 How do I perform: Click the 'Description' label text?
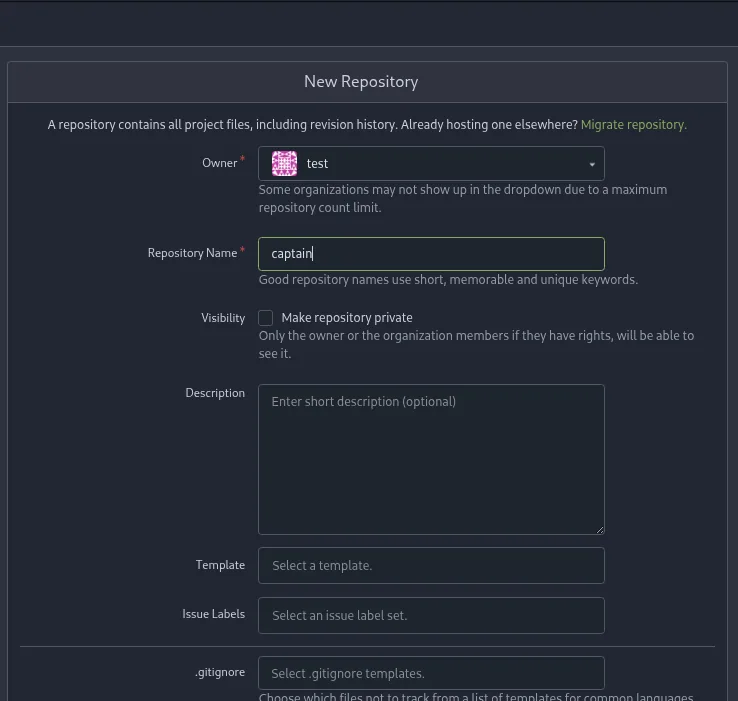[215, 393]
